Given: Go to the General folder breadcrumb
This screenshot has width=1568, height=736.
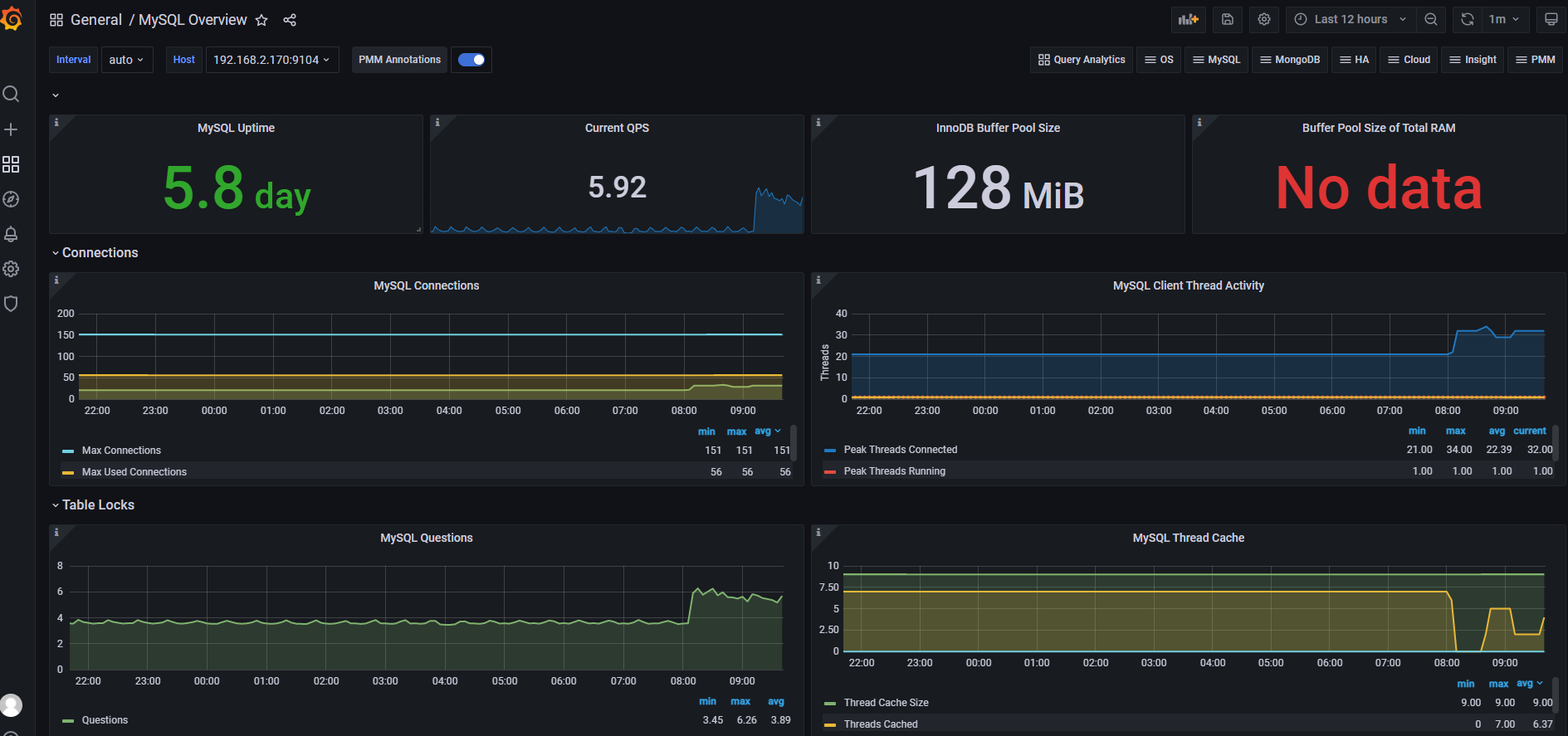Looking at the screenshot, I should [x=96, y=20].
